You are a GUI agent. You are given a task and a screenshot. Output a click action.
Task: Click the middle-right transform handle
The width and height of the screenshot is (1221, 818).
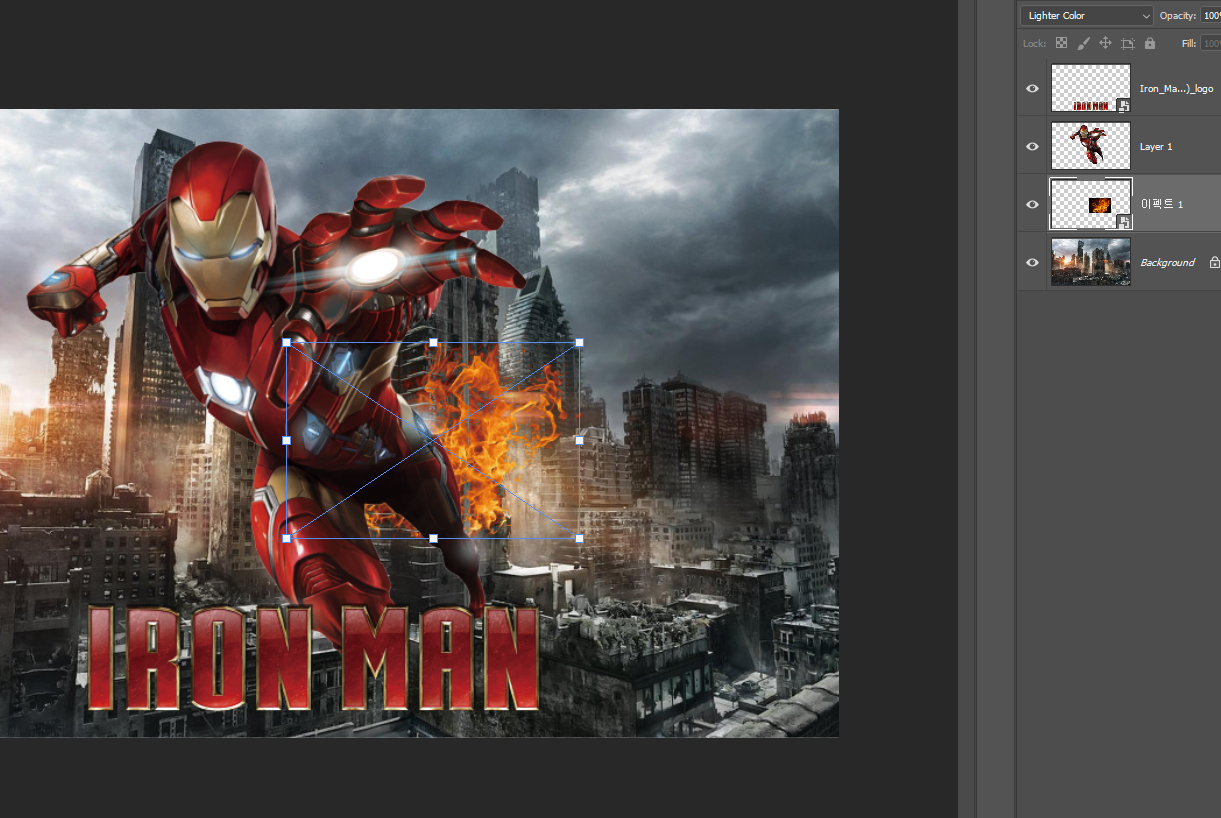click(x=579, y=440)
